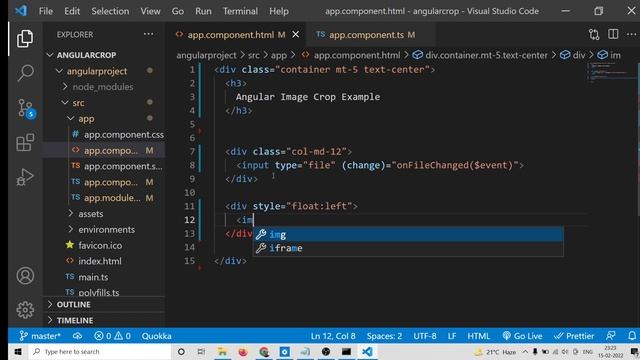Open the Help menu

279,11
